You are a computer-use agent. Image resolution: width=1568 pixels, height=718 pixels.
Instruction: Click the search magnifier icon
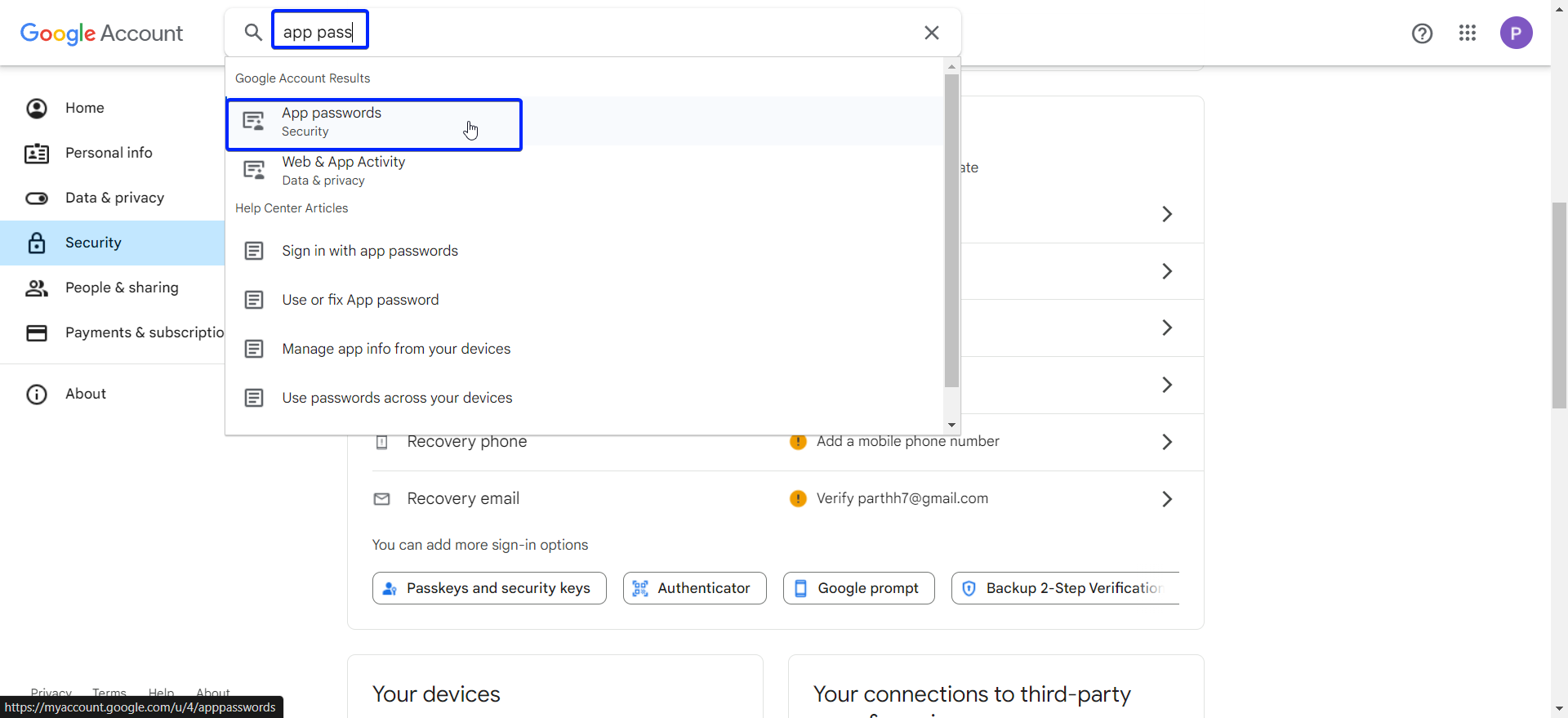point(253,33)
